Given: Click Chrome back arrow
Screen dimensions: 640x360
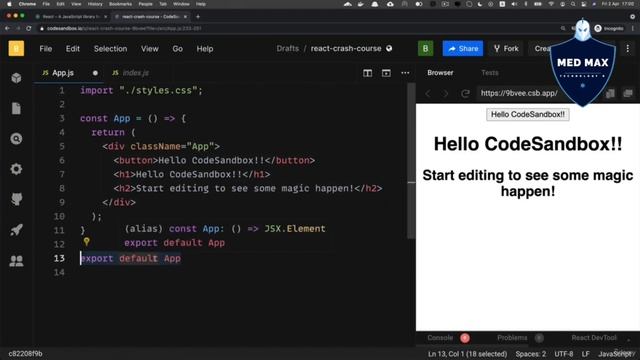Looking at the screenshot, I should point(7,28).
